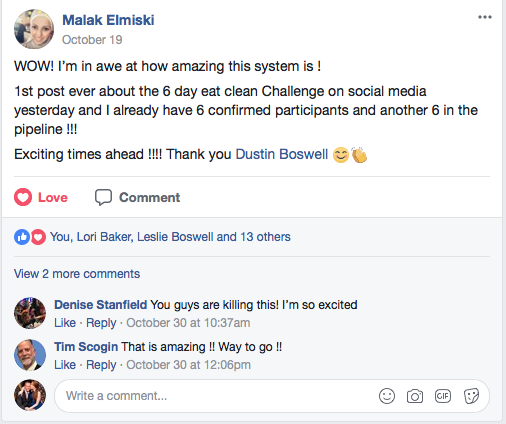Expand View 2 more comments

point(77,274)
